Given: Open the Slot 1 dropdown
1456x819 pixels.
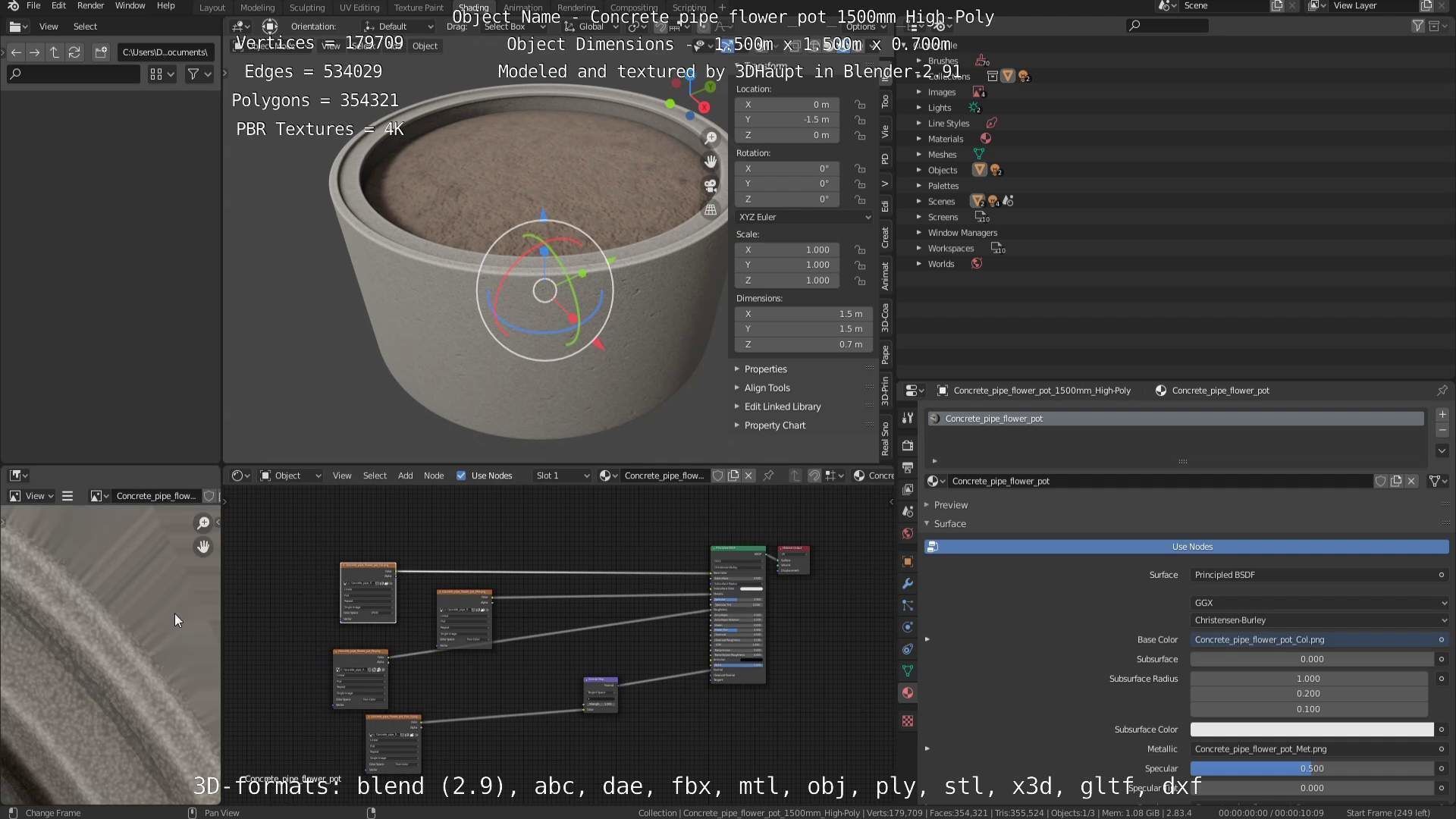Looking at the screenshot, I should 562,475.
